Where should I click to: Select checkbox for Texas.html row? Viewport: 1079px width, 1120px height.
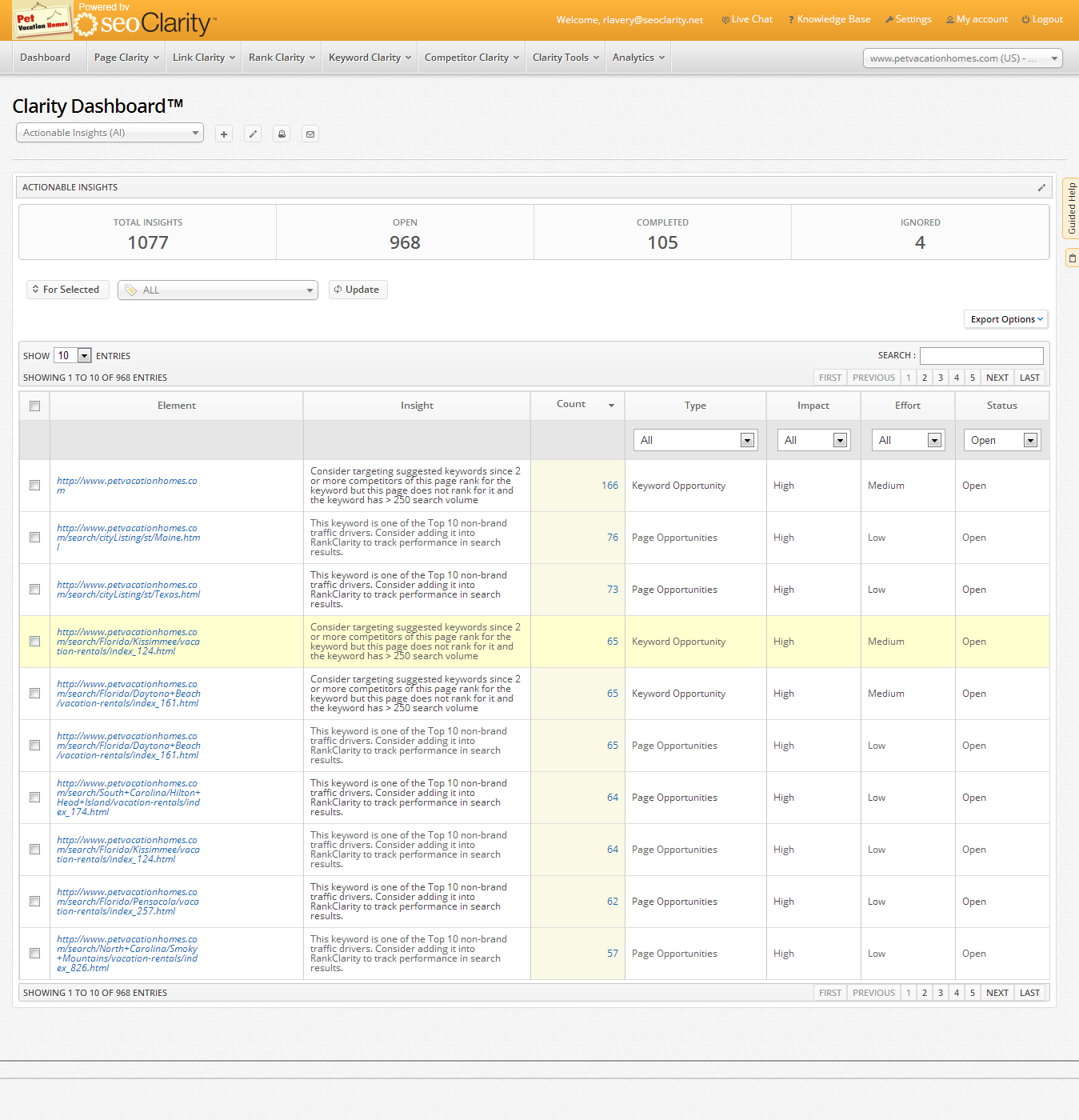pyautogui.click(x=34, y=590)
